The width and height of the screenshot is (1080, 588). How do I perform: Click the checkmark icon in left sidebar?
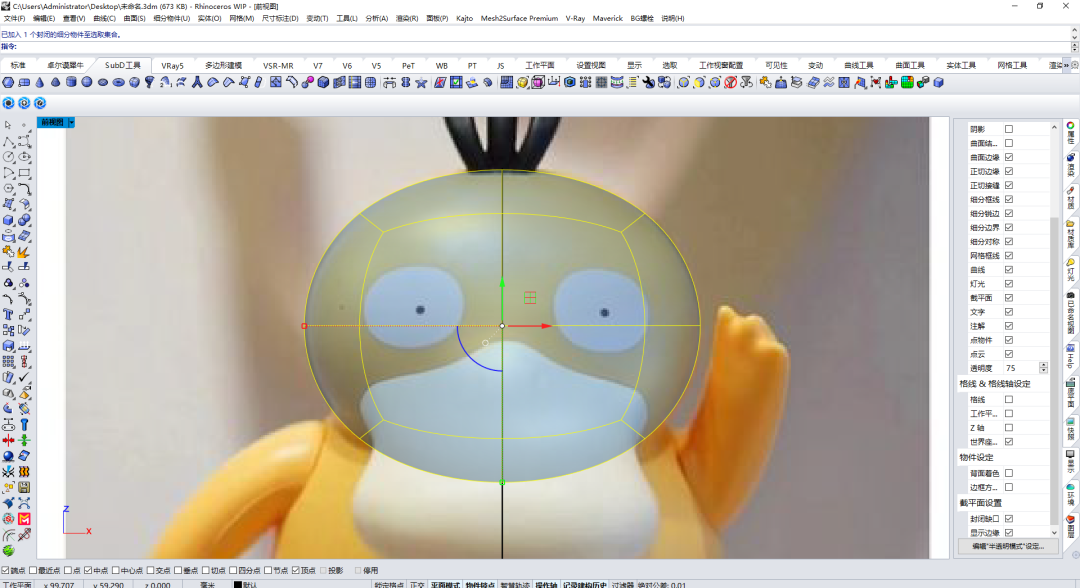tap(24, 377)
